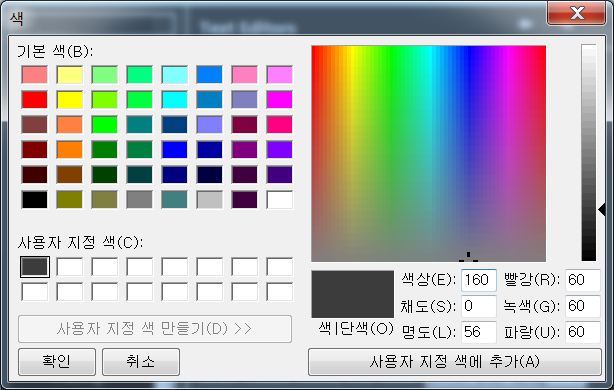The height and width of the screenshot is (390, 614).
Task: Click 사용자 지정 색에 추가(A) button
Action: coord(455,362)
